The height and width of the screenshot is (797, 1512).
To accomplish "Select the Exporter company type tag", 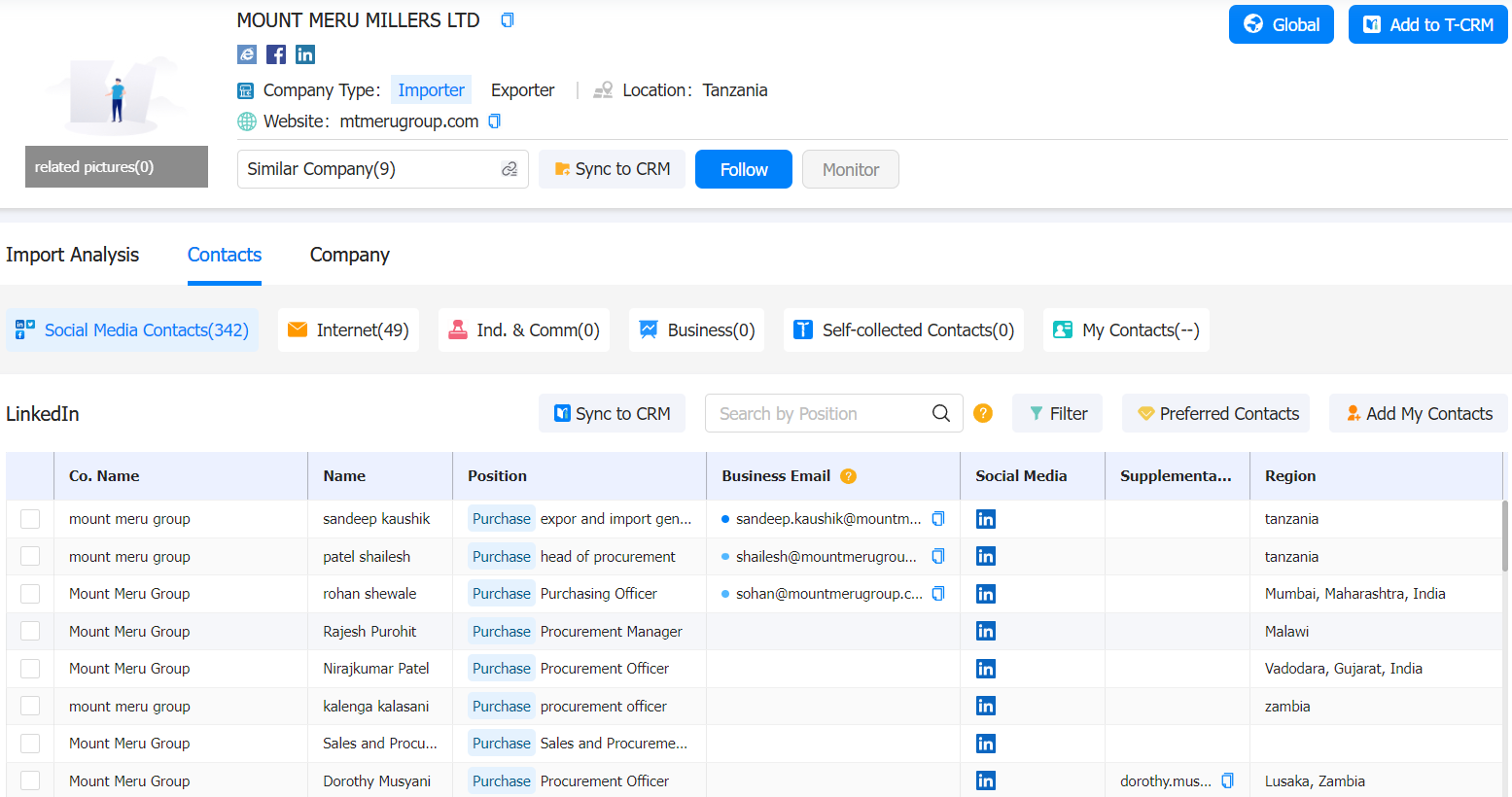I will 522,89.
